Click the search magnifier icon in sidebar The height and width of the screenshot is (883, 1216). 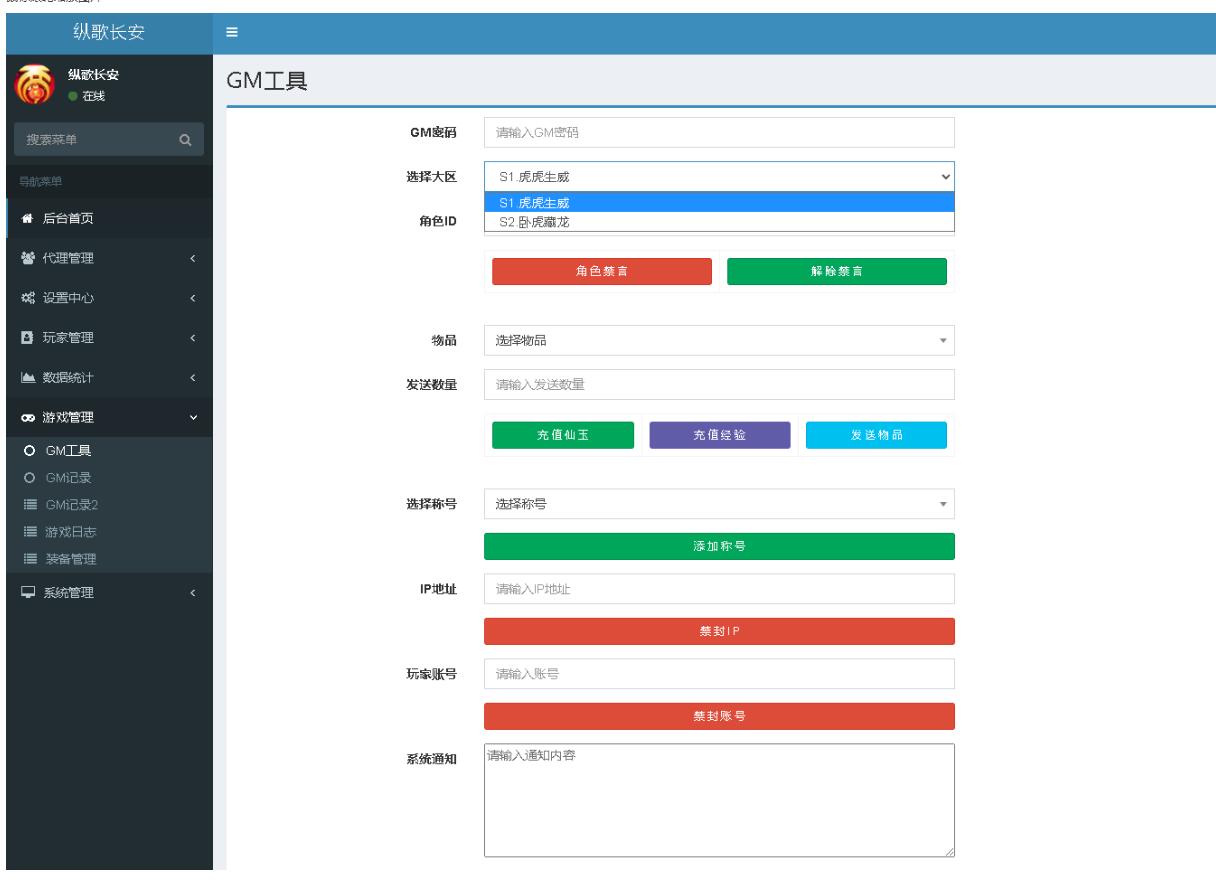[184, 140]
